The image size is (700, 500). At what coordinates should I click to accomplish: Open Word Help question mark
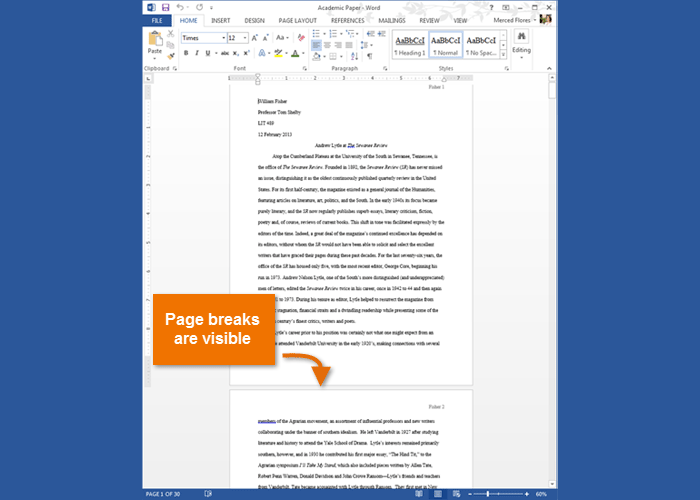492,8
